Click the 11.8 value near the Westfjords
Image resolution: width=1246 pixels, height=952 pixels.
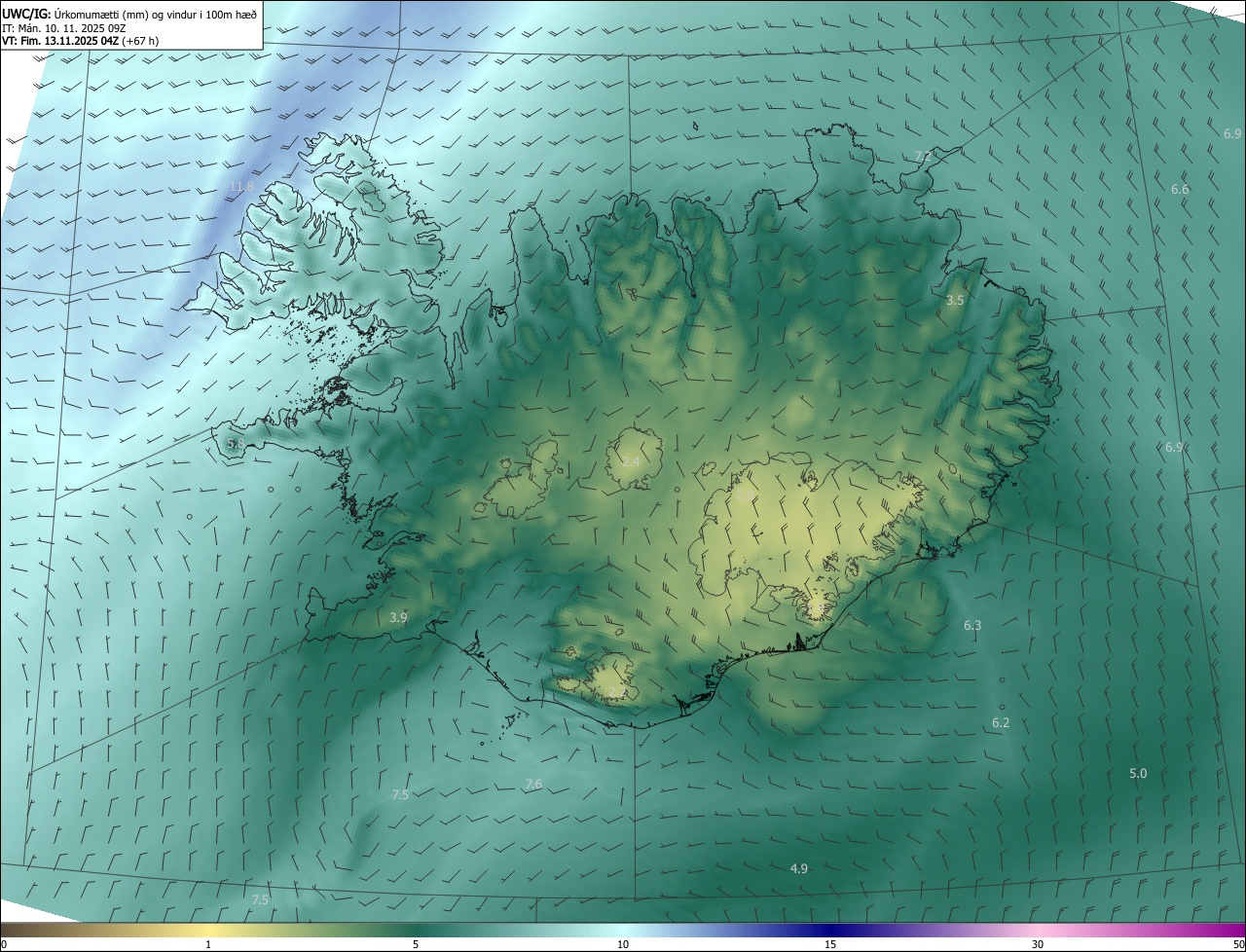coord(241,186)
